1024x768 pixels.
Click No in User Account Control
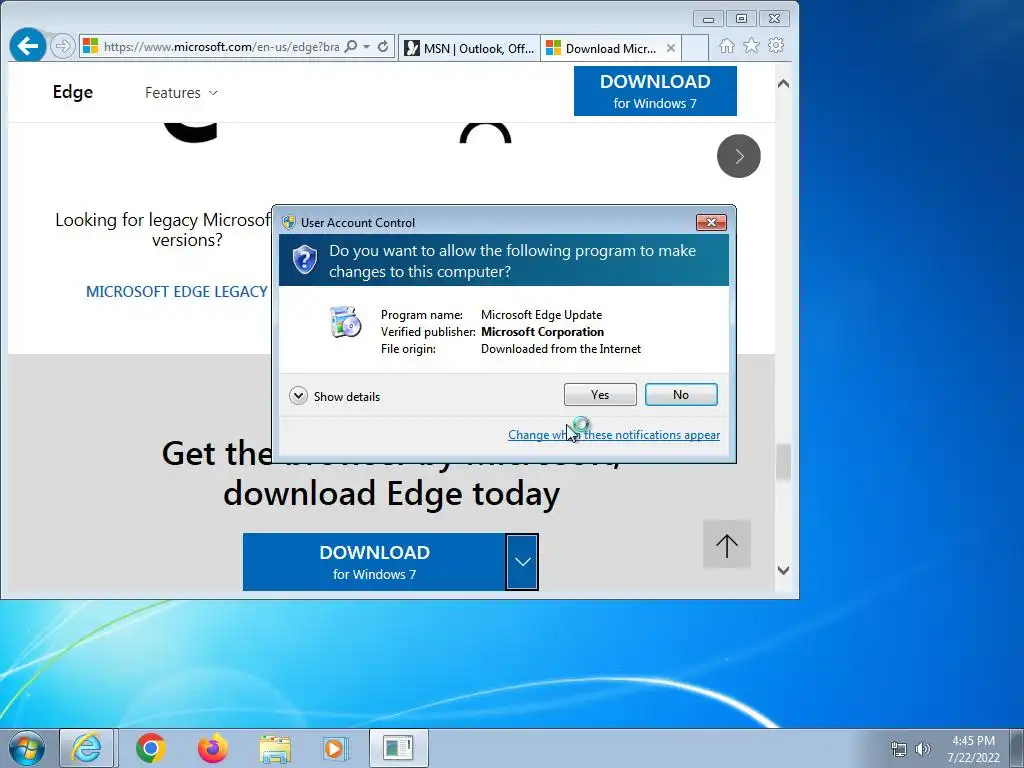(681, 394)
